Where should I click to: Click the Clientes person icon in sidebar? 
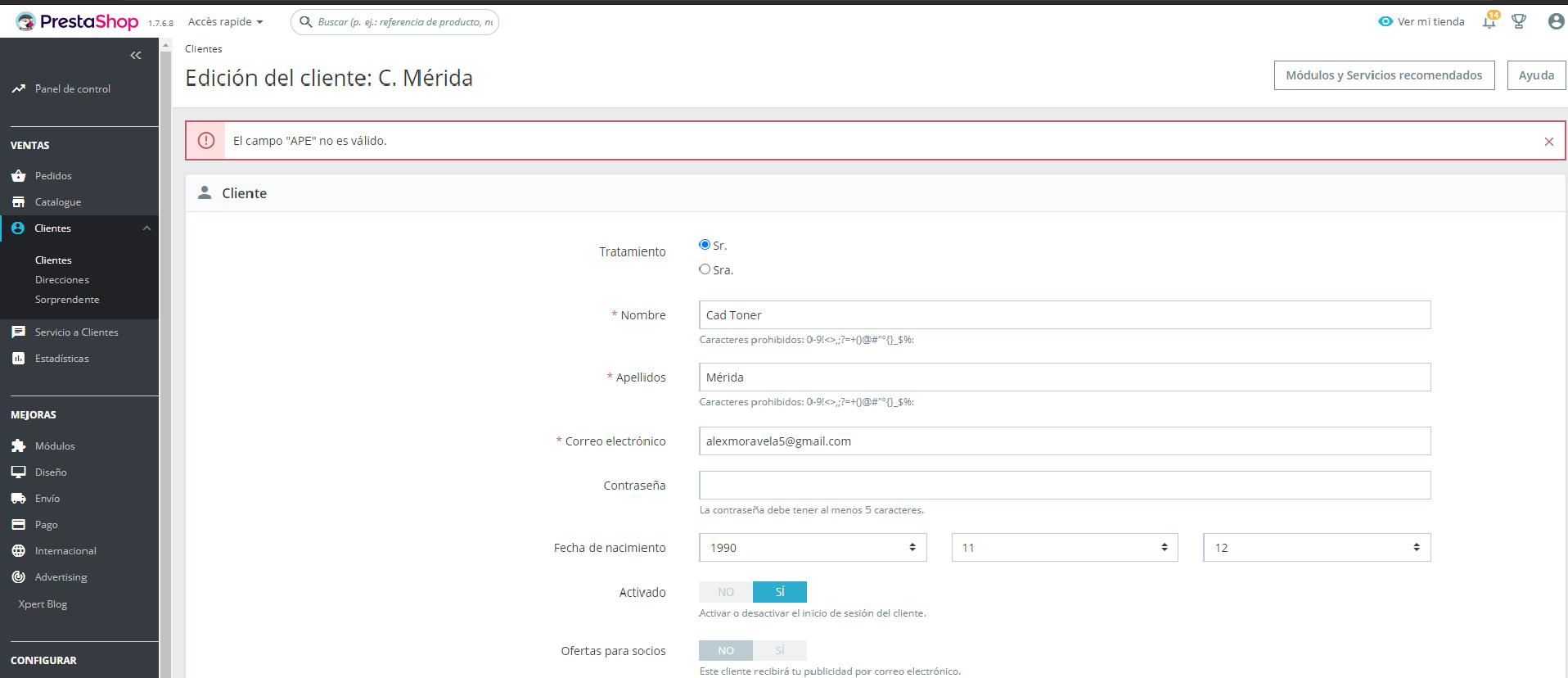18,228
